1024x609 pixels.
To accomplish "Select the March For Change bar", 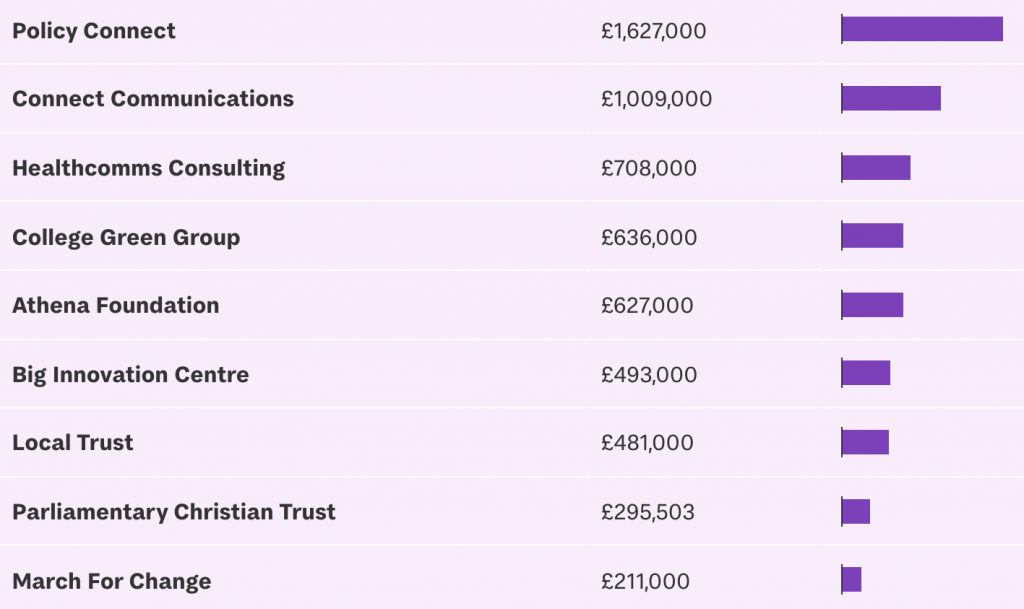I will (x=852, y=580).
